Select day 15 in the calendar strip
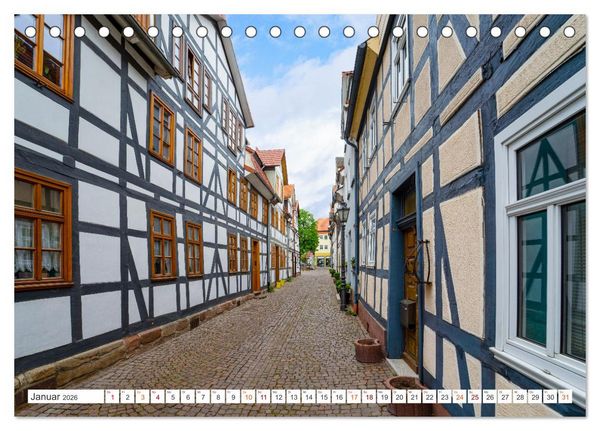 (x=324, y=397)
